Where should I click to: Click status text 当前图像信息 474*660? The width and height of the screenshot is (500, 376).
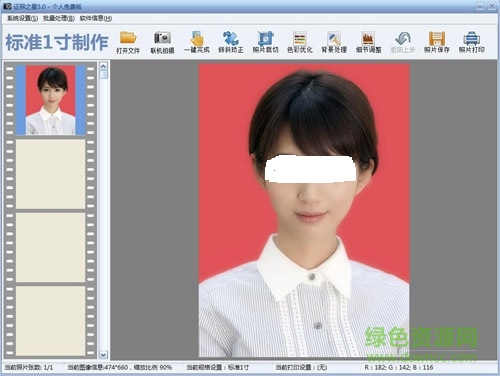pyautogui.click(x=120, y=367)
